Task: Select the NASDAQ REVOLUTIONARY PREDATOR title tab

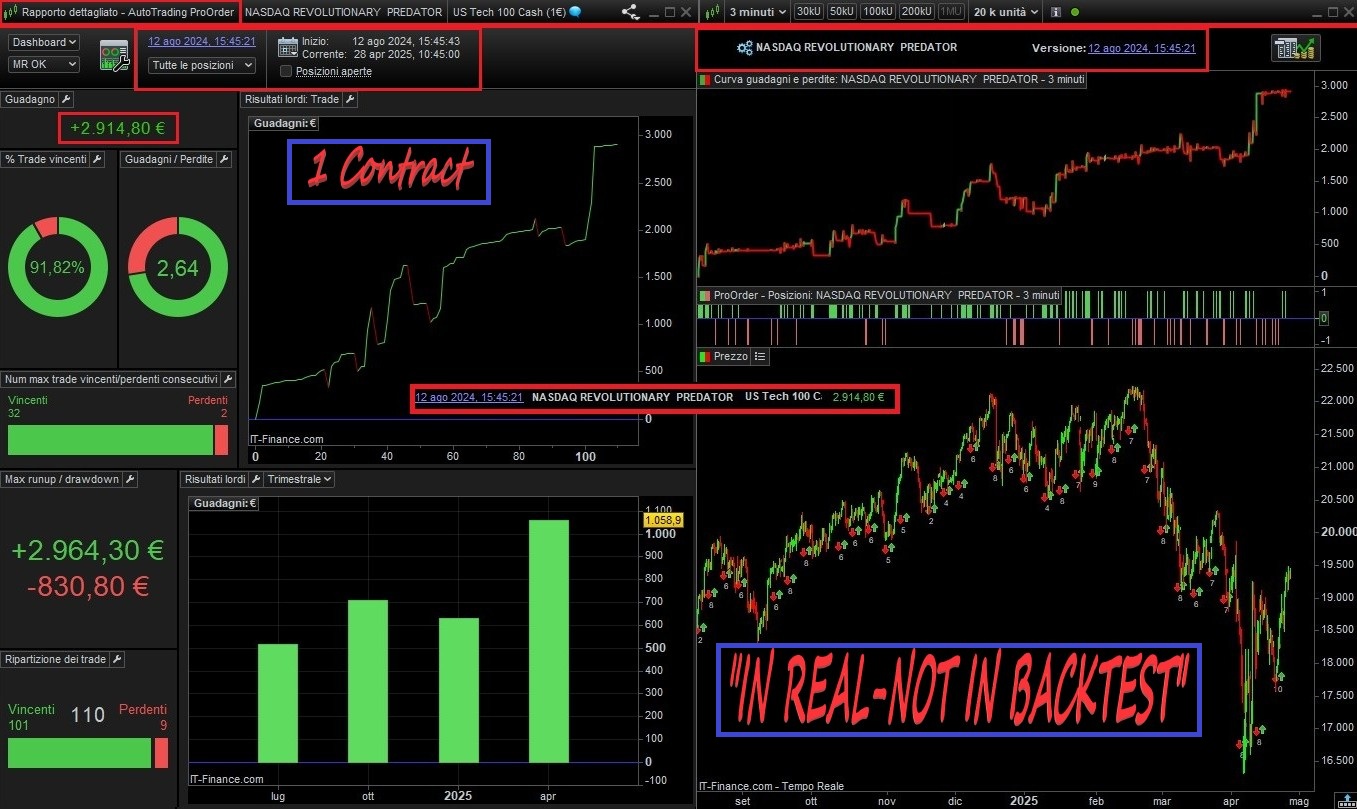Action: click(x=343, y=12)
